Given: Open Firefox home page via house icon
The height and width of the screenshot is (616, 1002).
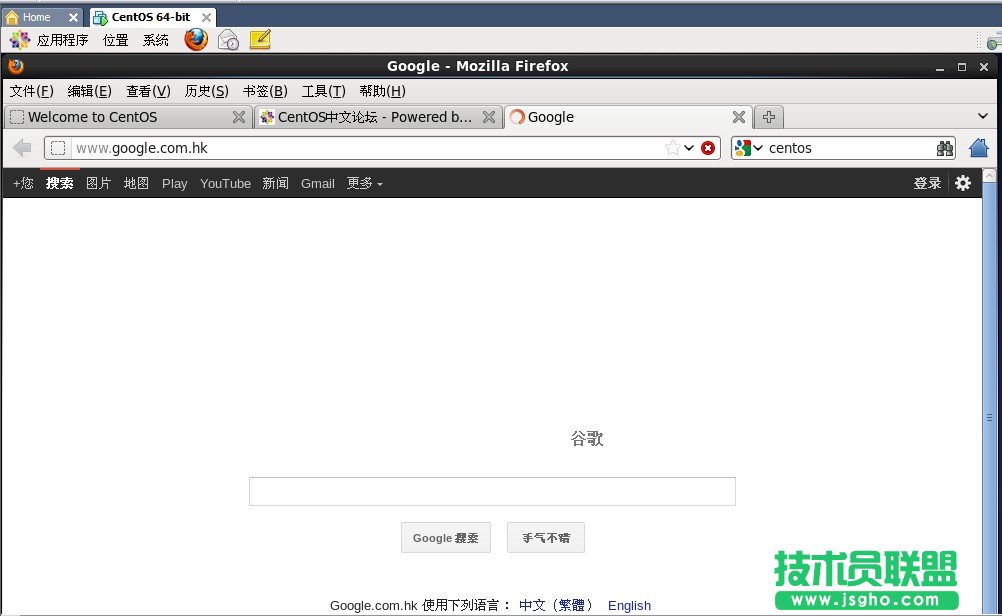Looking at the screenshot, I should (978, 148).
